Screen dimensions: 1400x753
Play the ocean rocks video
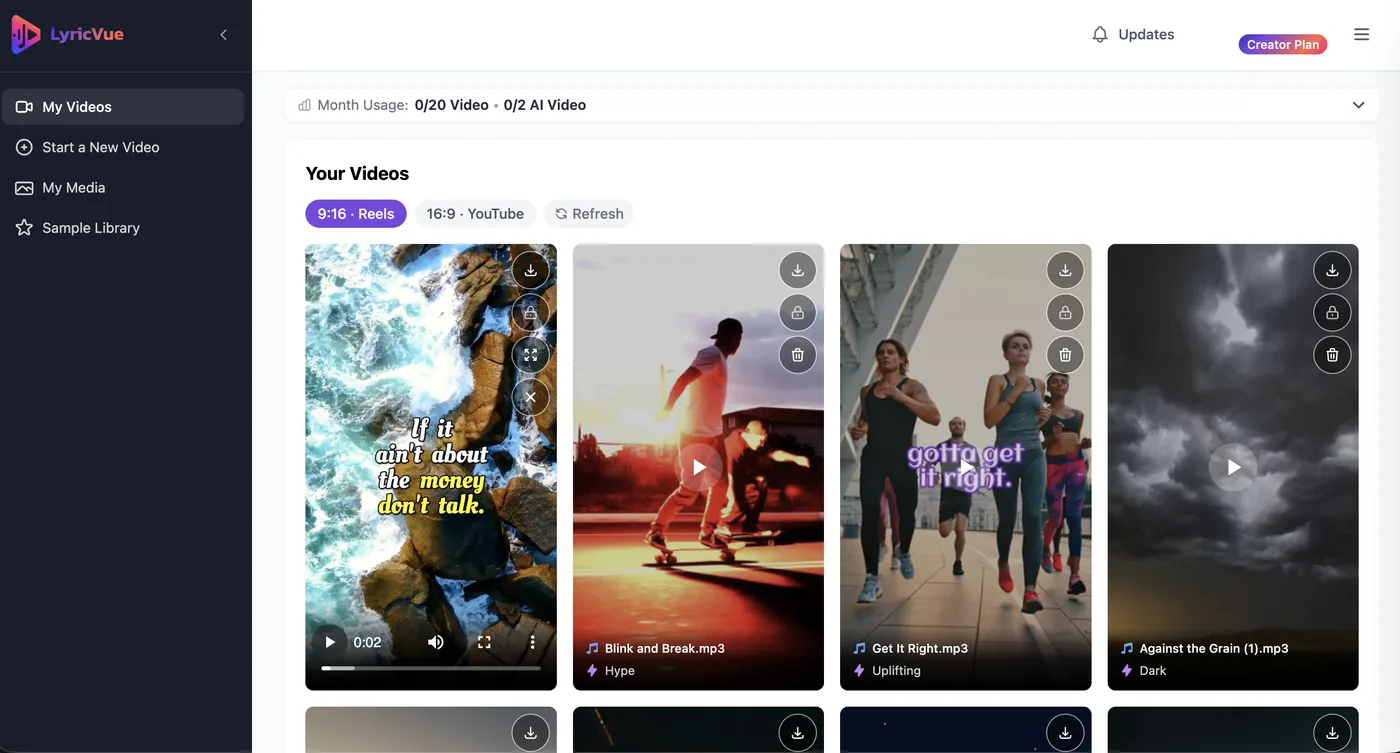(x=329, y=642)
